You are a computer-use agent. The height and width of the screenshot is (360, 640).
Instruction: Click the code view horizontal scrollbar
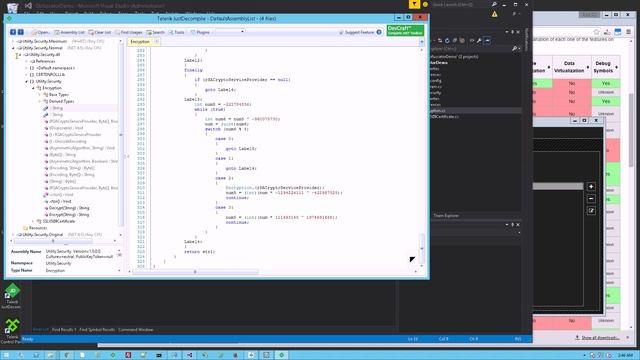(x=195, y=272)
